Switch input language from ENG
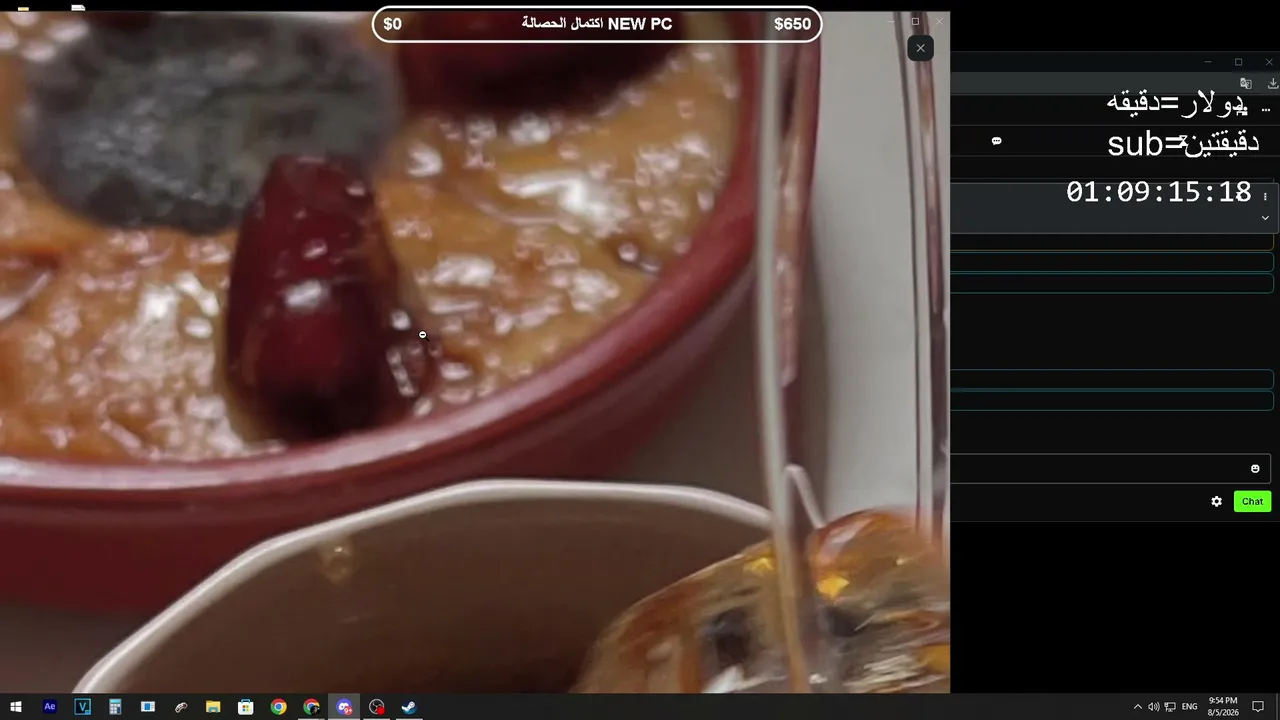Viewport: 1280px width, 720px height. [x=1190, y=707]
